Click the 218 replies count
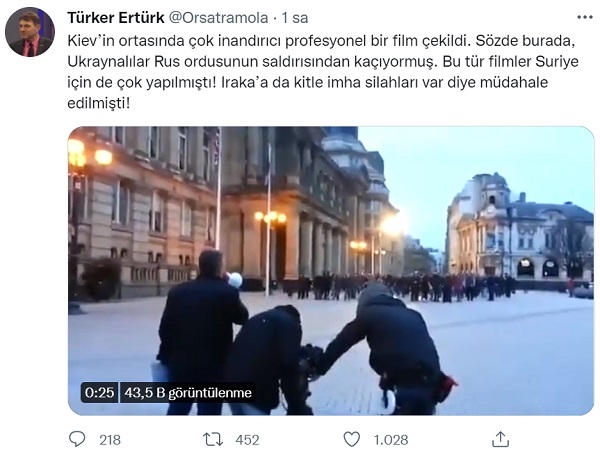 [x=110, y=440]
